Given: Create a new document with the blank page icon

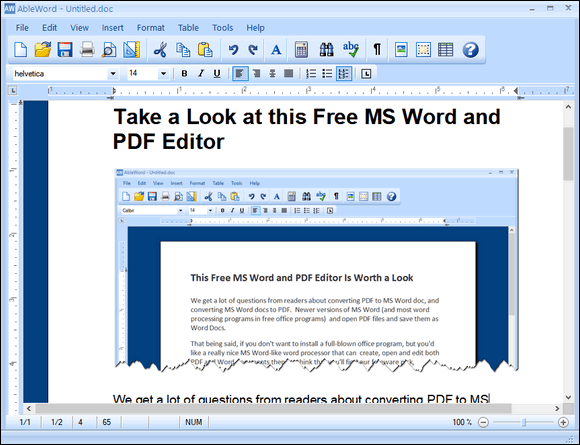Looking at the screenshot, I should [x=20, y=50].
